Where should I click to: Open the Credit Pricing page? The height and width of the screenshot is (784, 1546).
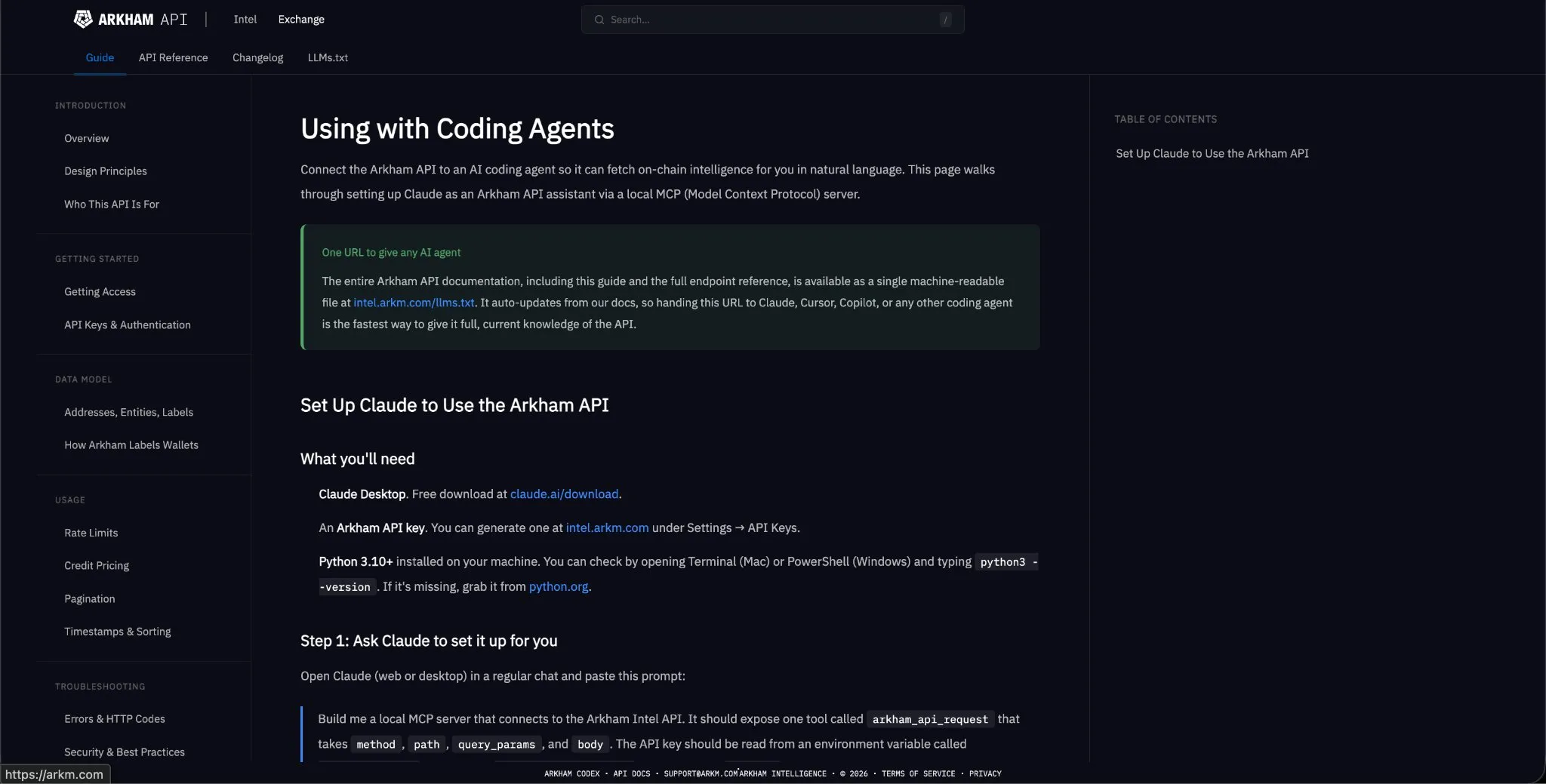pos(97,566)
